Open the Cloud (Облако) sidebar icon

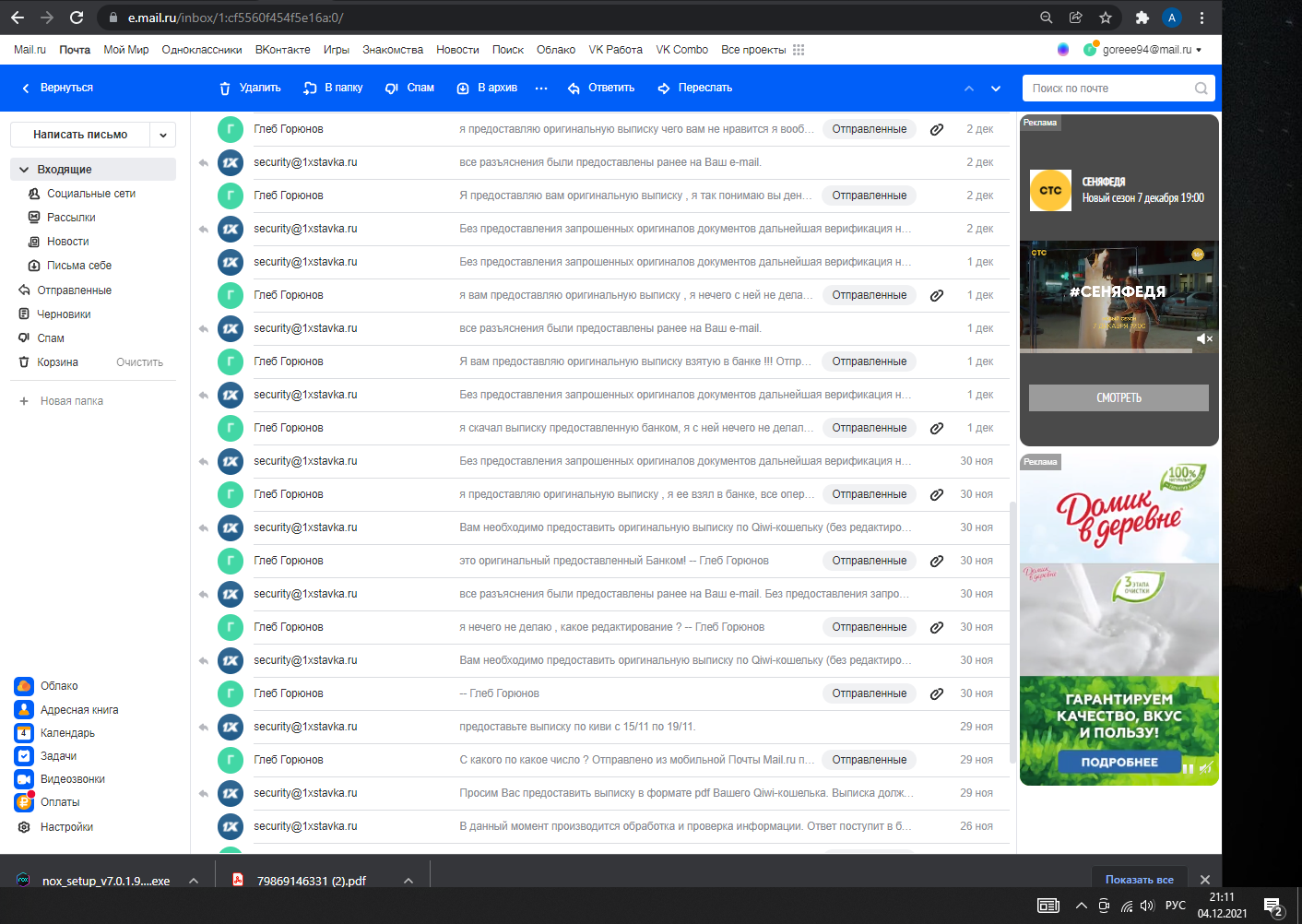(24, 686)
